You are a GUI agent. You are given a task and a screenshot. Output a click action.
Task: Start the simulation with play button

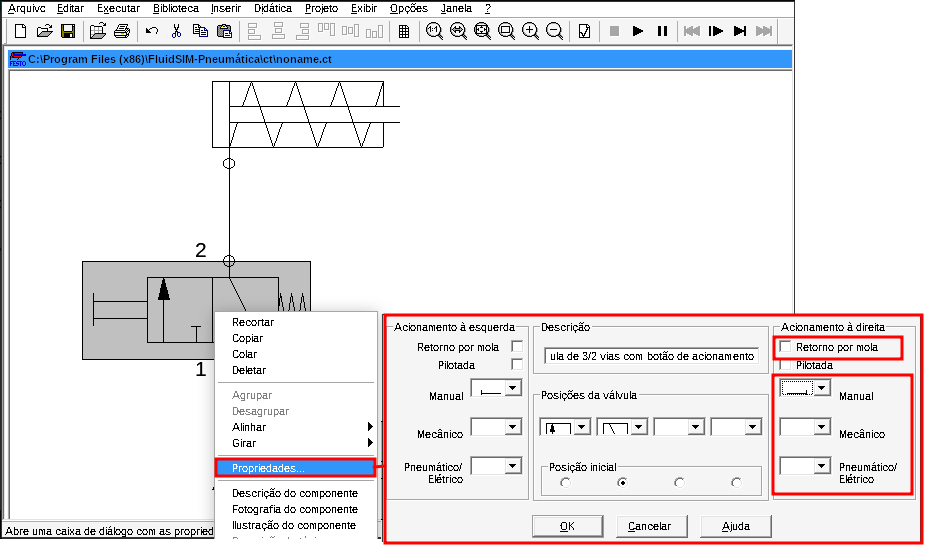pos(638,31)
